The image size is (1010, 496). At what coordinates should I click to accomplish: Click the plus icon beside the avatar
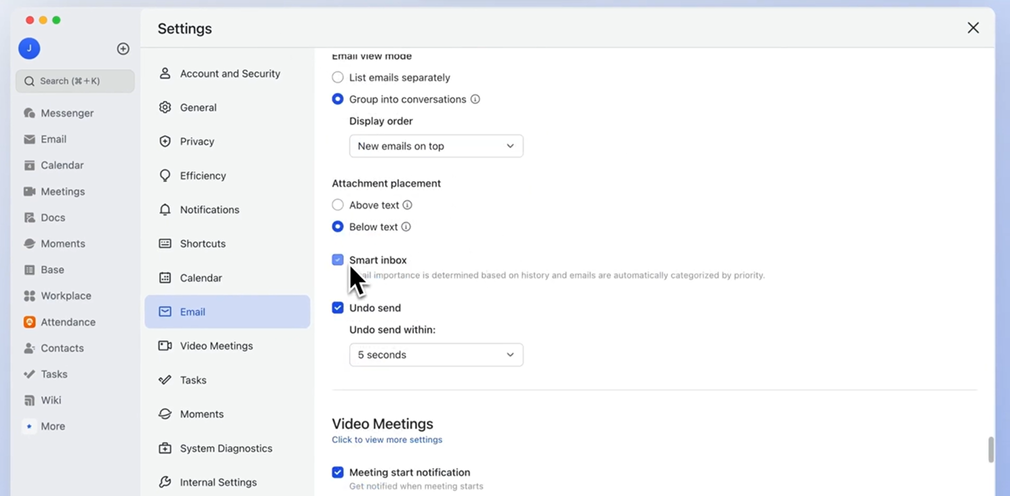pos(123,49)
